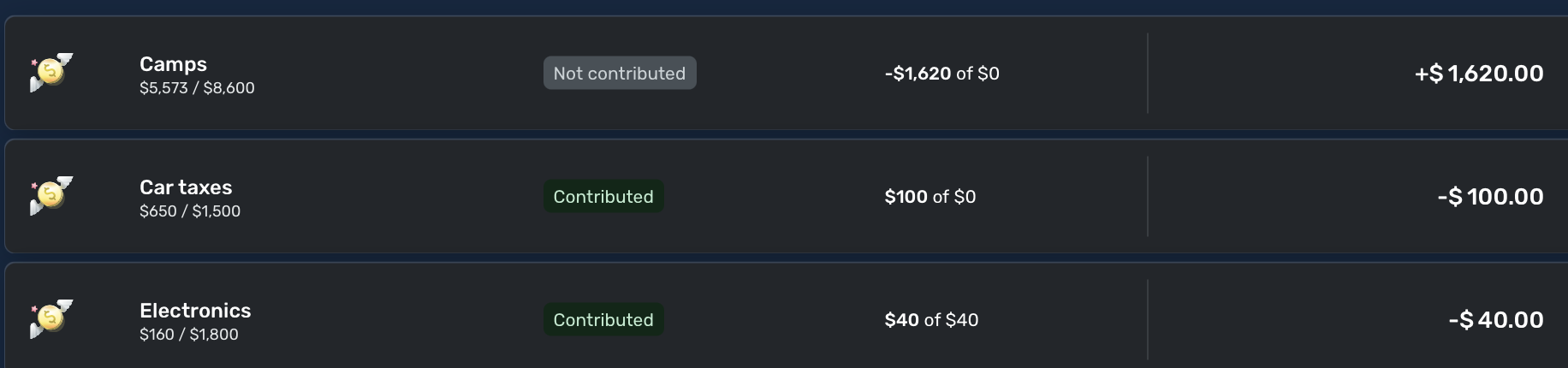Click the Contributed badge for Electronics
Screen dimensions: 1568x368
[603, 320]
